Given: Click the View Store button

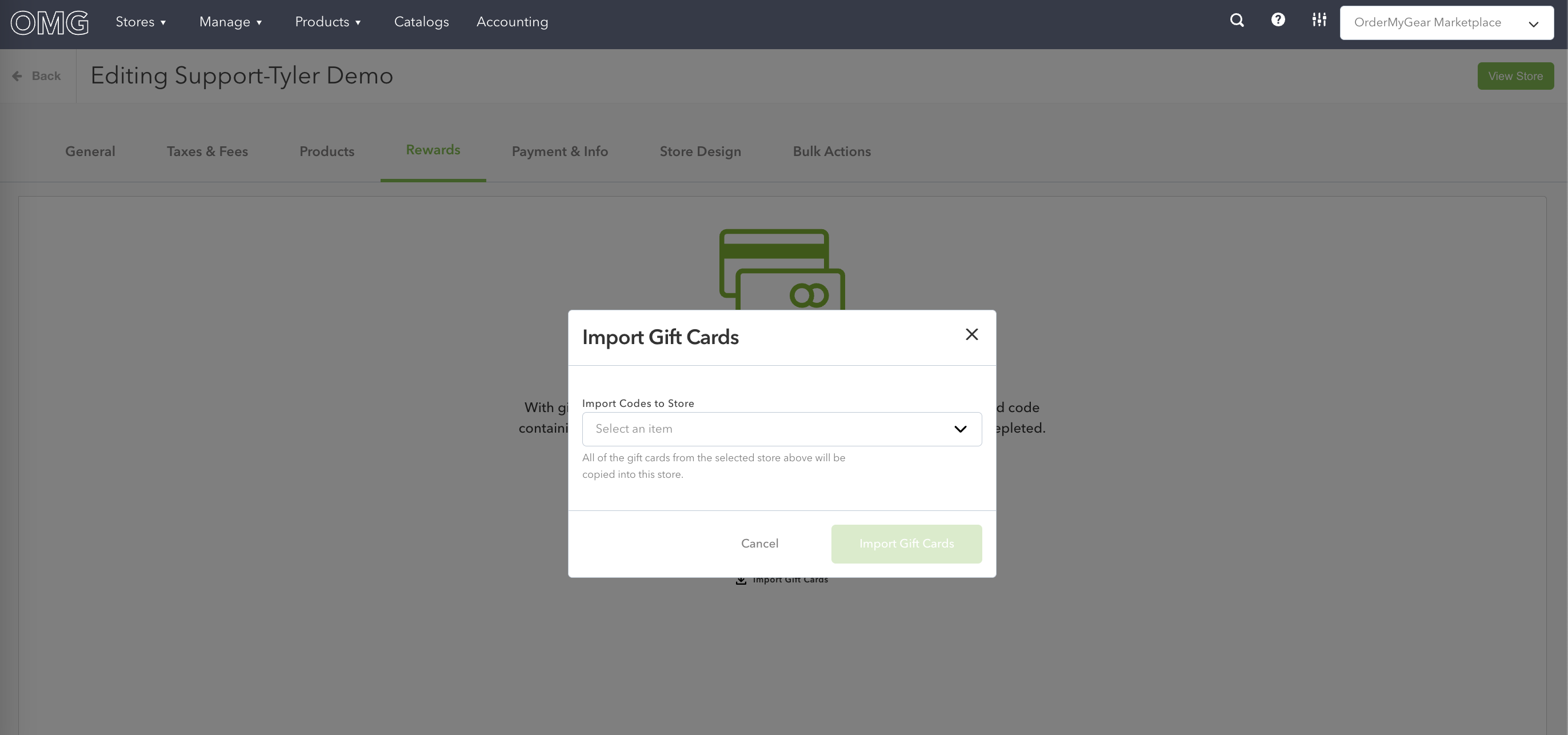Looking at the screenshot, I should coord(1515,76).
